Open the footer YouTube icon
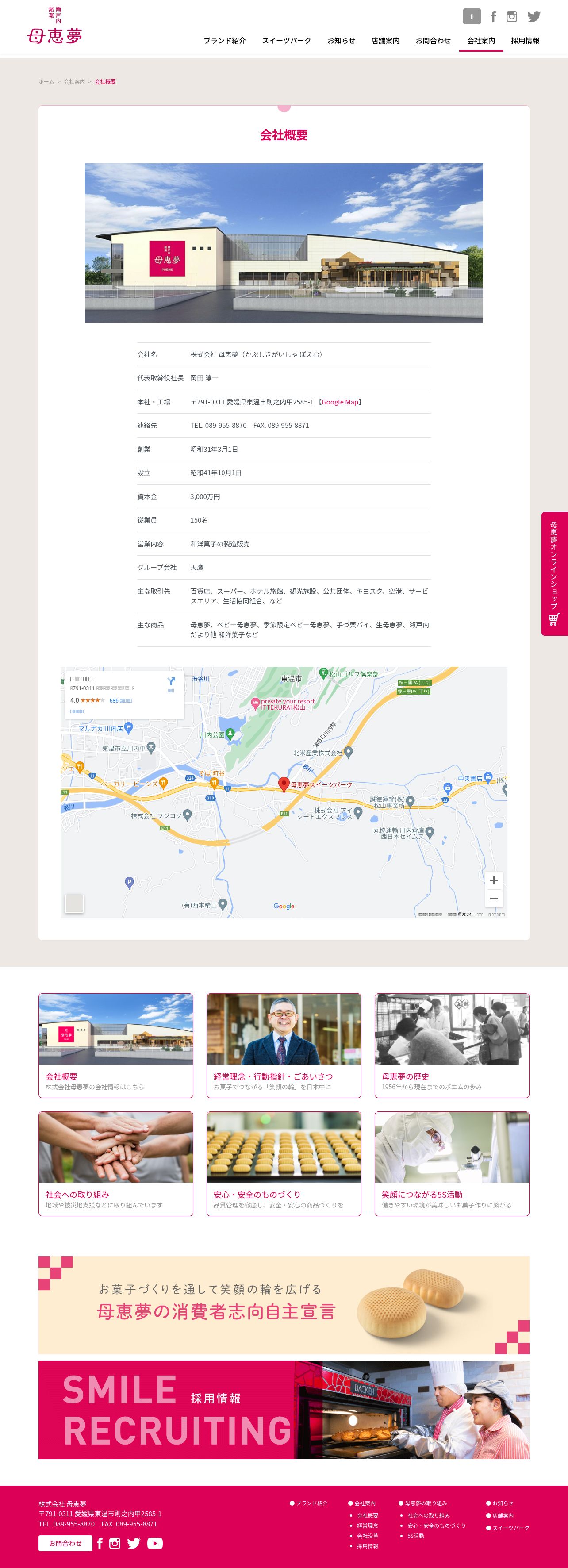Viewport: 568px width, 1568px height. tap(155, 1543)
